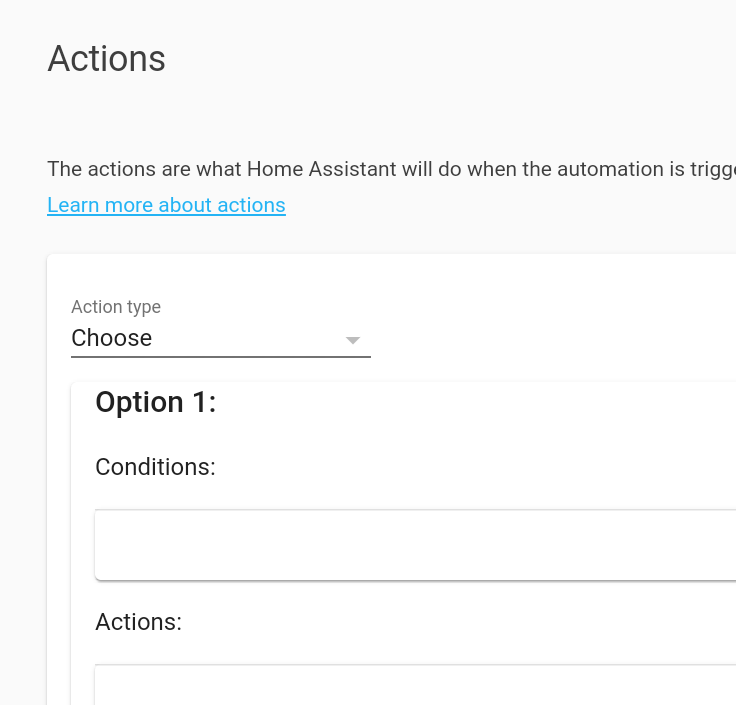This screenshot has height=705, width=736.
Task: Click gray page margin left of Option 1
Action: point(23,402)
